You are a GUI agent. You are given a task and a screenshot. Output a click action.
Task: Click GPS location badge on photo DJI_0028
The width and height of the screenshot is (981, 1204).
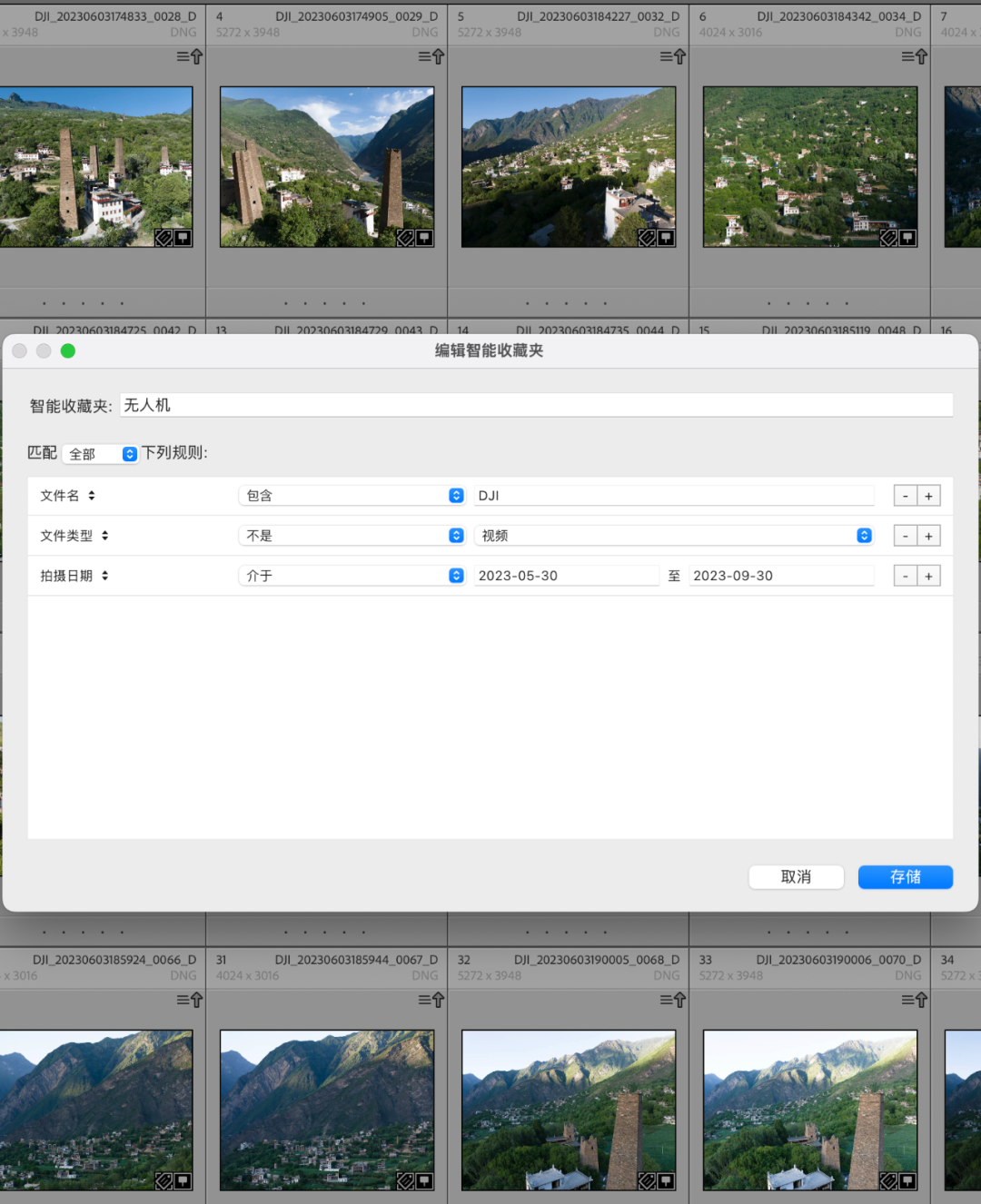183,238
